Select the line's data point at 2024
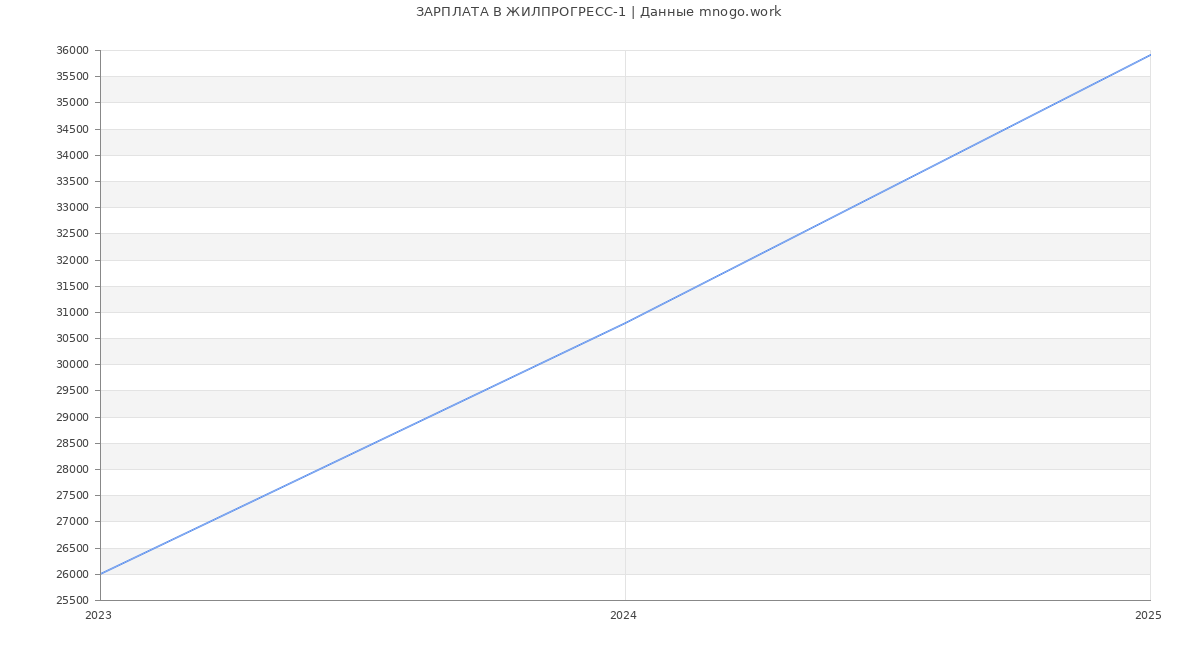Viewport: 1200px width, 650px height. 625,323
